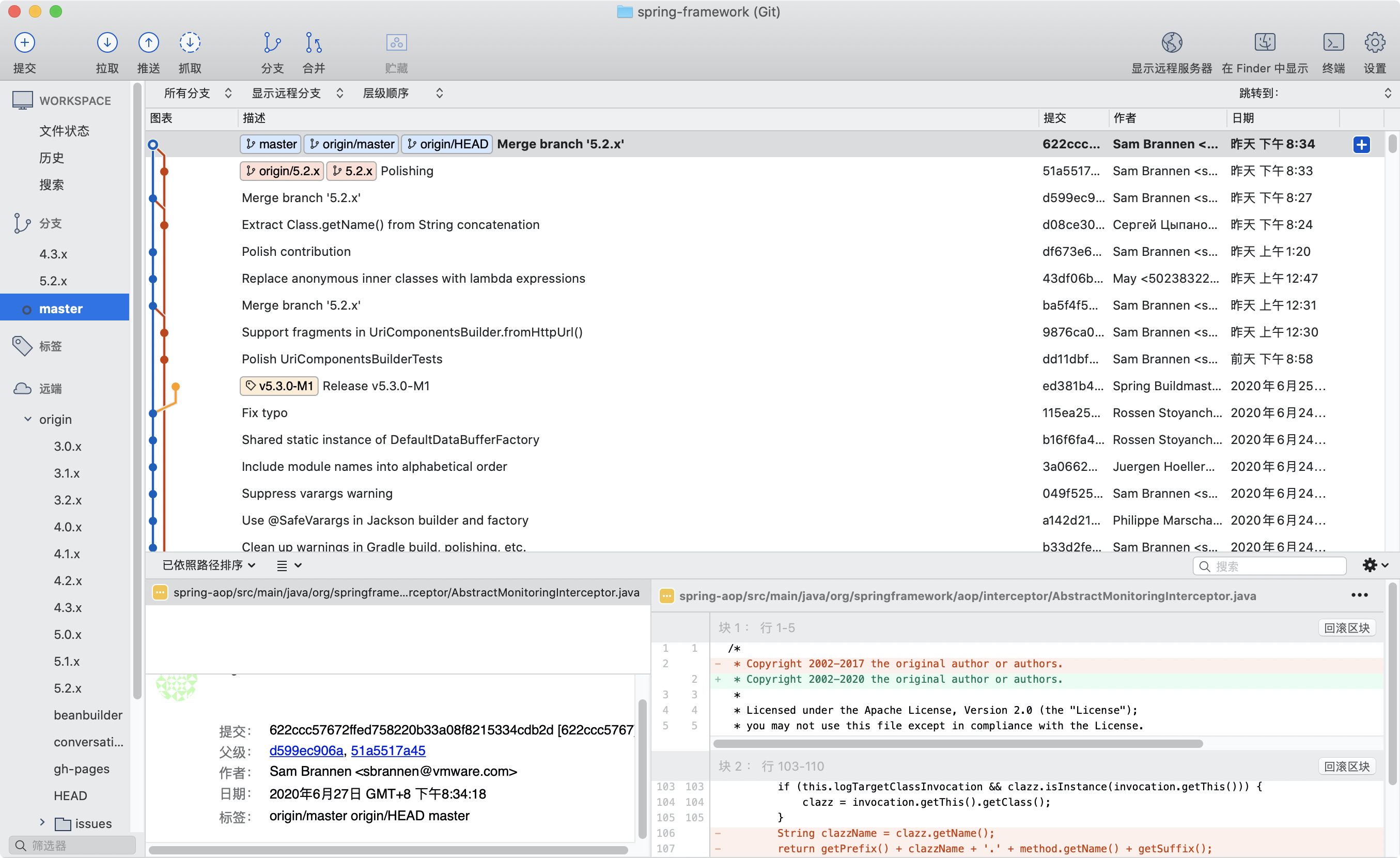Click the sidebar filter (筛选器) field

pos(72,846)
